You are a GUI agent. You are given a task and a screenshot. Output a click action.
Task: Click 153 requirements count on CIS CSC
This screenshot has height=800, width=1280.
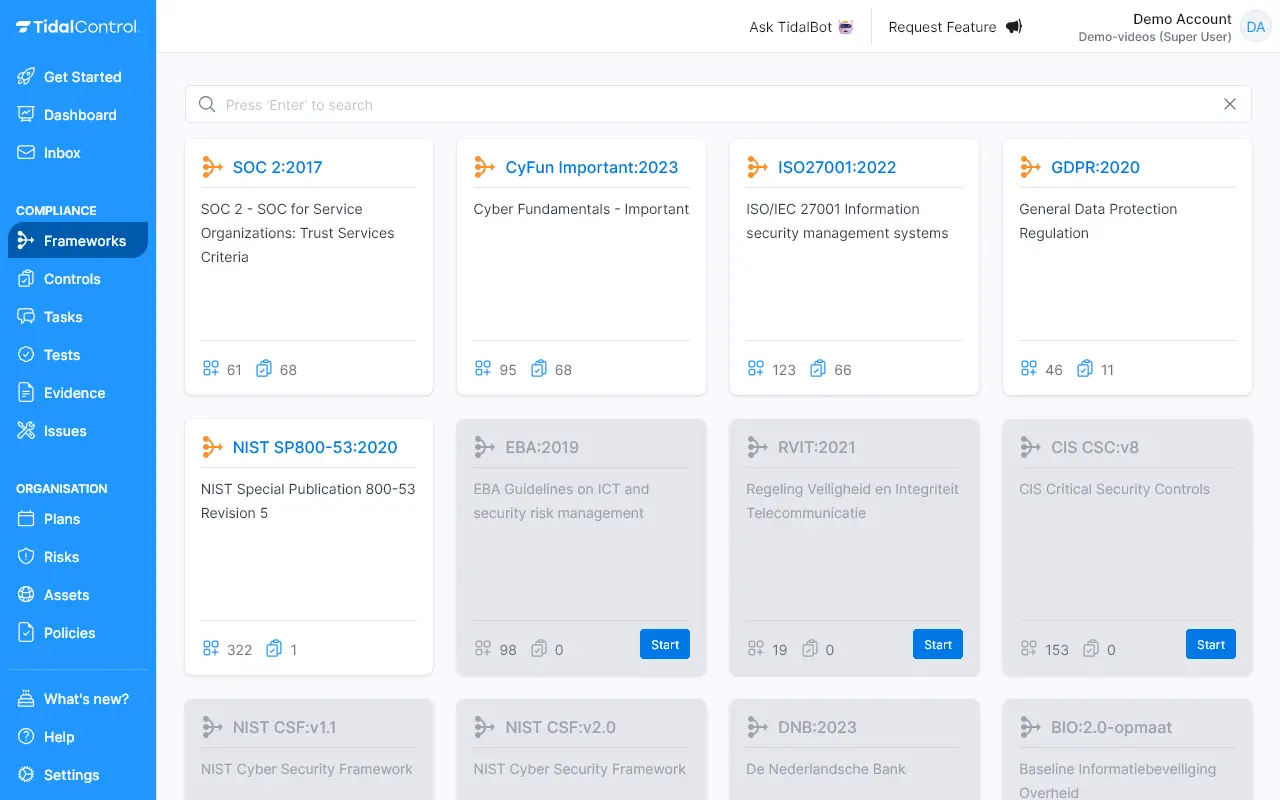point(1057,650)
